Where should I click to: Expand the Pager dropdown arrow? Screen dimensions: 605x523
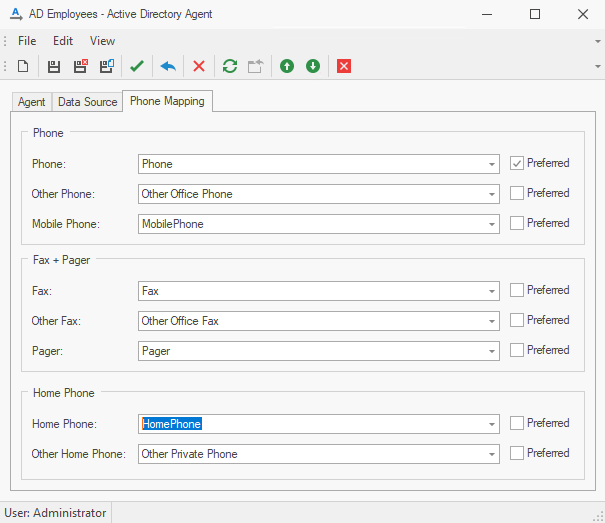pos(492,351)
